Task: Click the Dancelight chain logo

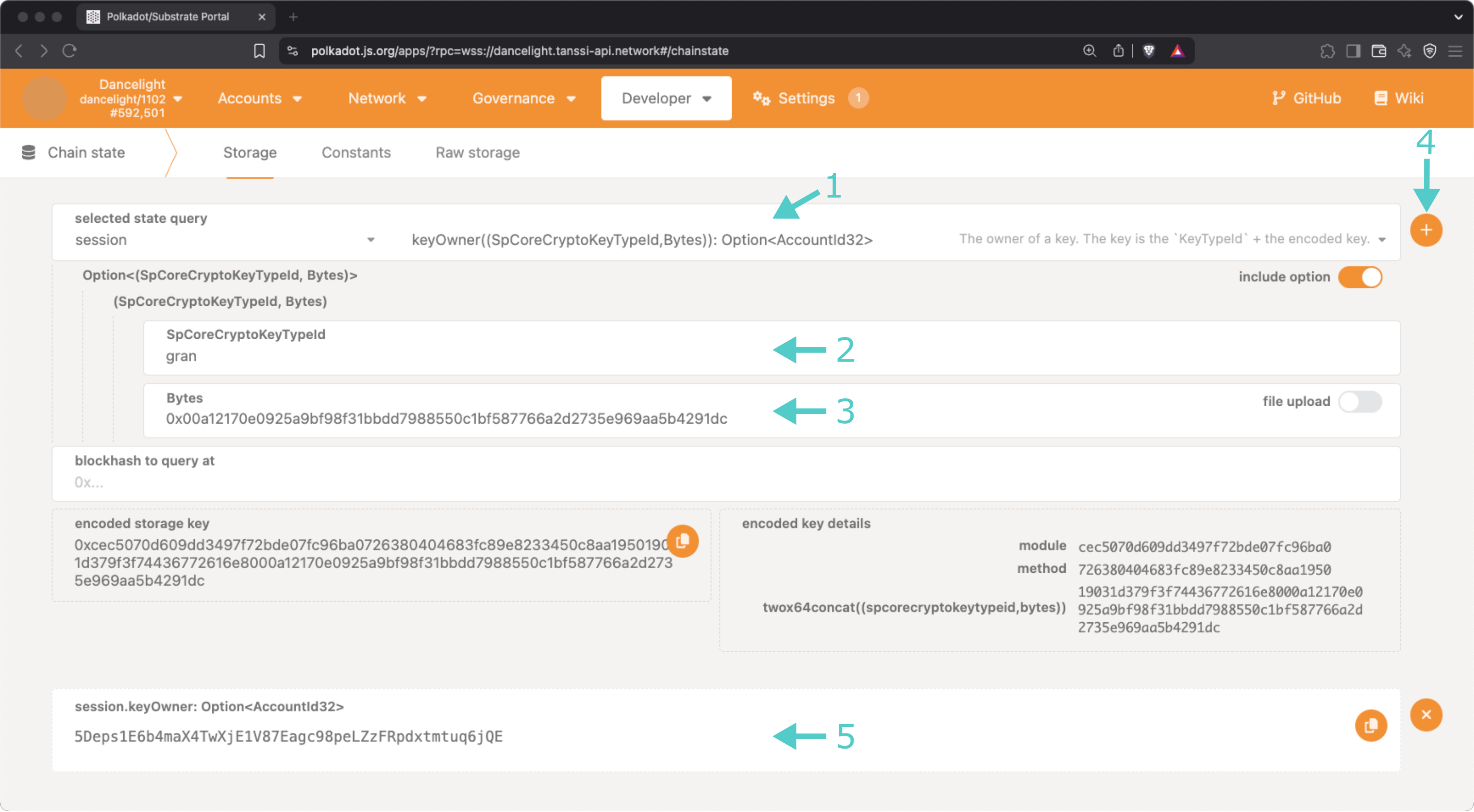Action: pyautogui.click(x=44, y=98)
